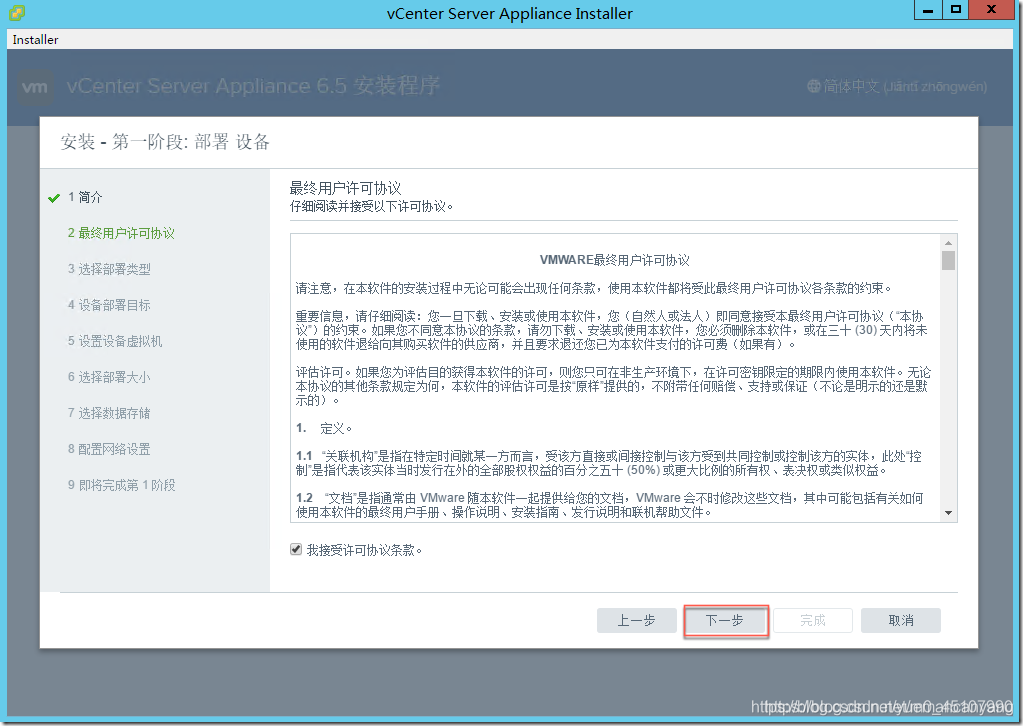Screen dimensions: 1023x726
Task: Click the 上一步 button
Action: (636, 620)
